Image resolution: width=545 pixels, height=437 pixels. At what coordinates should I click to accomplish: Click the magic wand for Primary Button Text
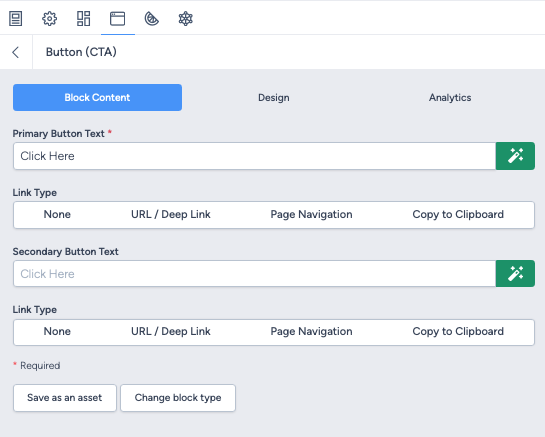click(515, 156)
